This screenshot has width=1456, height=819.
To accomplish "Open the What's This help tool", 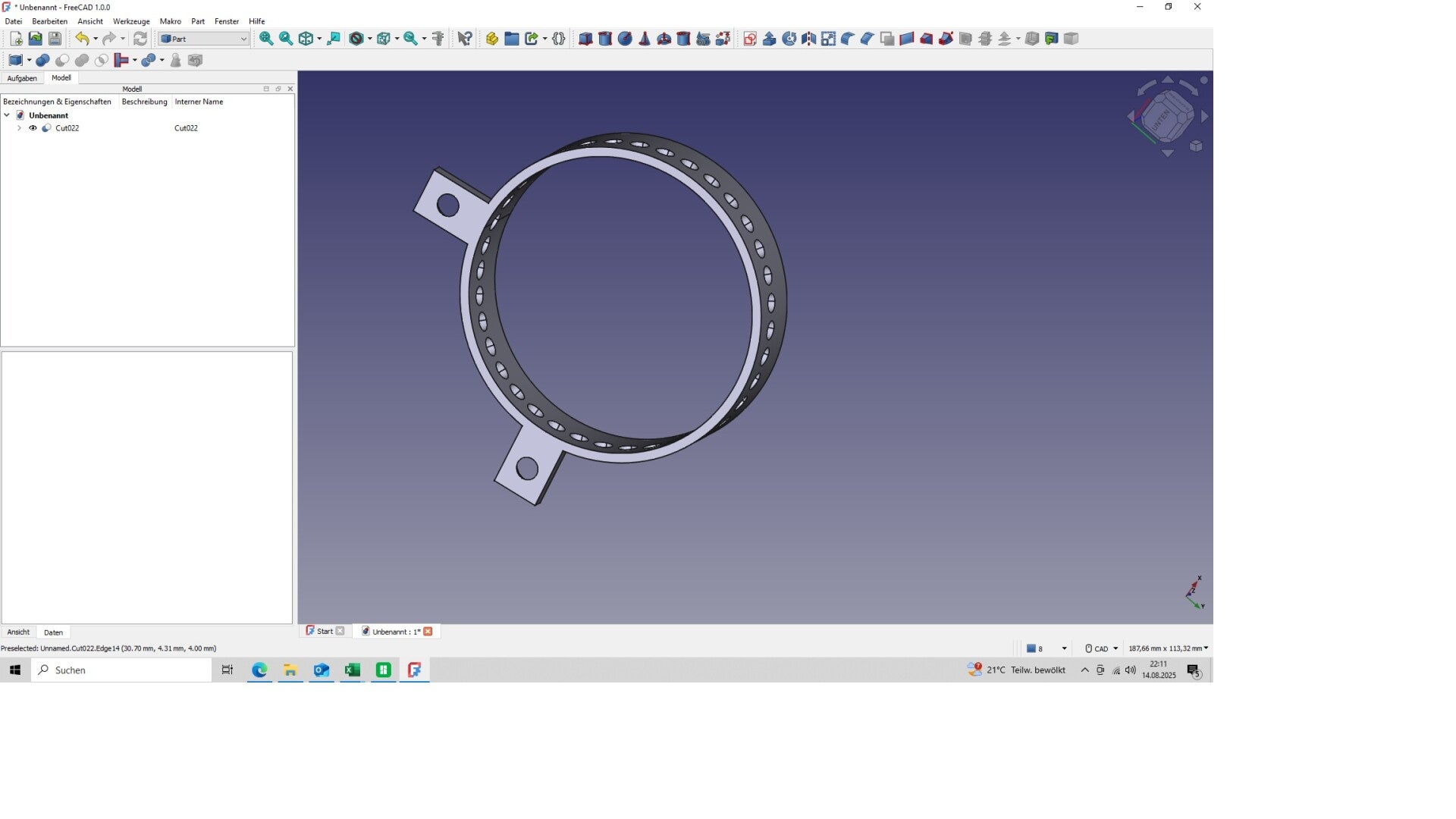I will [464, 39].
